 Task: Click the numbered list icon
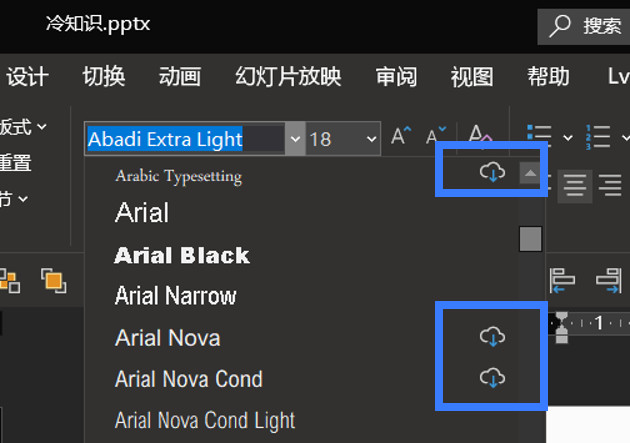(598, 137)
